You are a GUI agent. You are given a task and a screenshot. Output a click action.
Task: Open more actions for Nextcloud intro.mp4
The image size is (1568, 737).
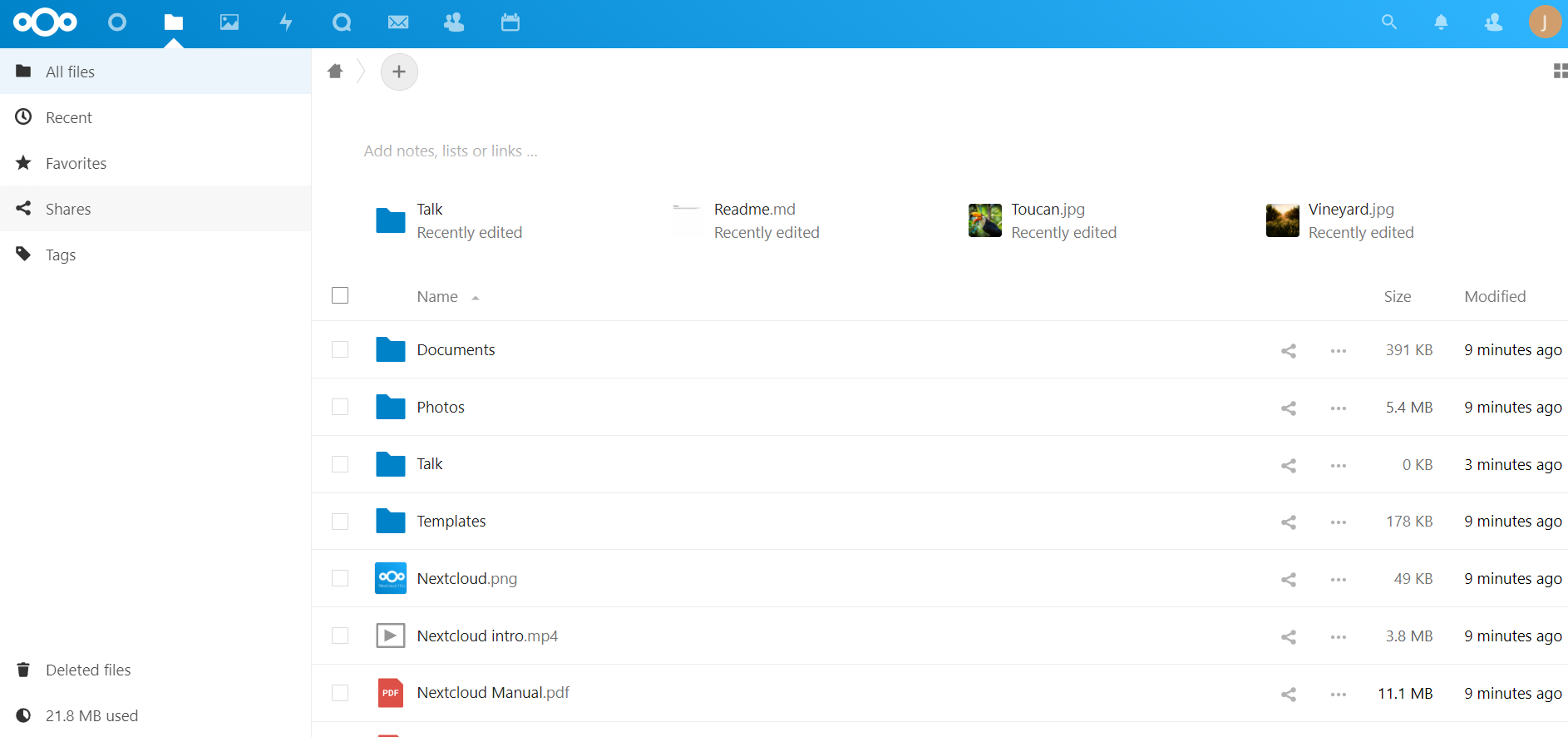(x=1339, y=637)
